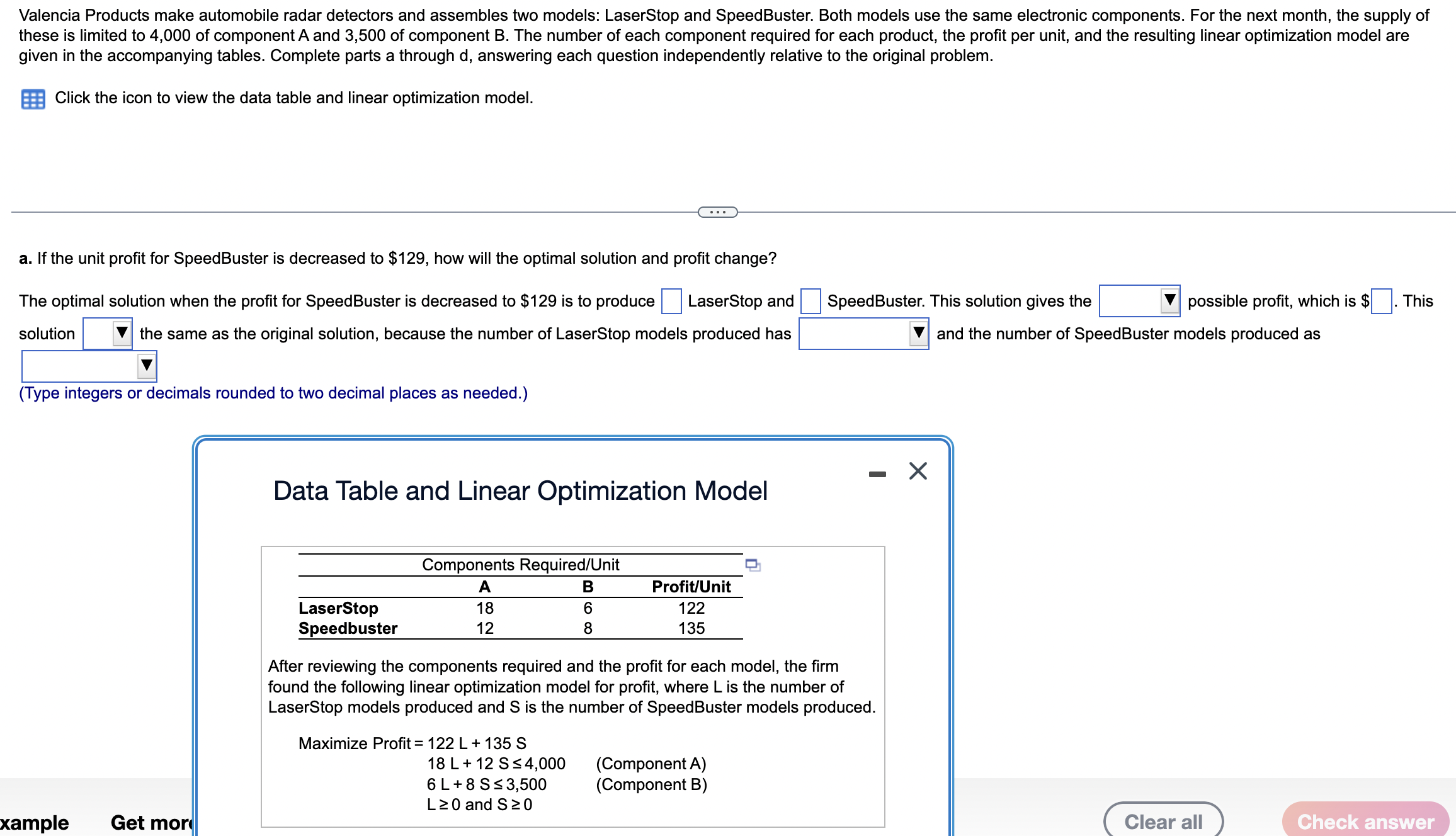Minimize the Data Table popup window
This screenshot has width=1456, height=836.
tap(877, 474)
